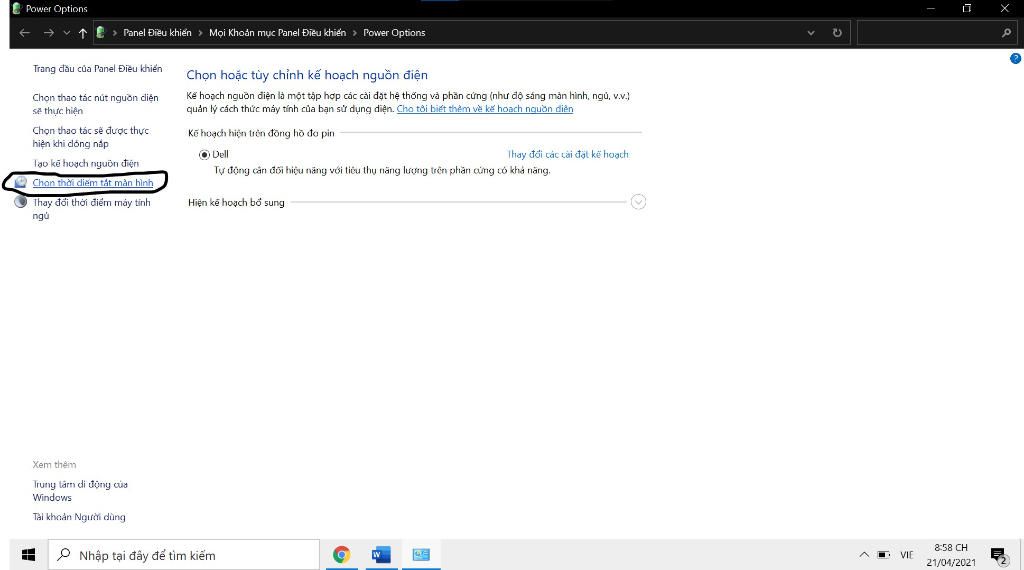The image size is (1024, 570).
Task: Open Chọn thao tác khi đóng nắp link
Action: [x=91, y=137]
